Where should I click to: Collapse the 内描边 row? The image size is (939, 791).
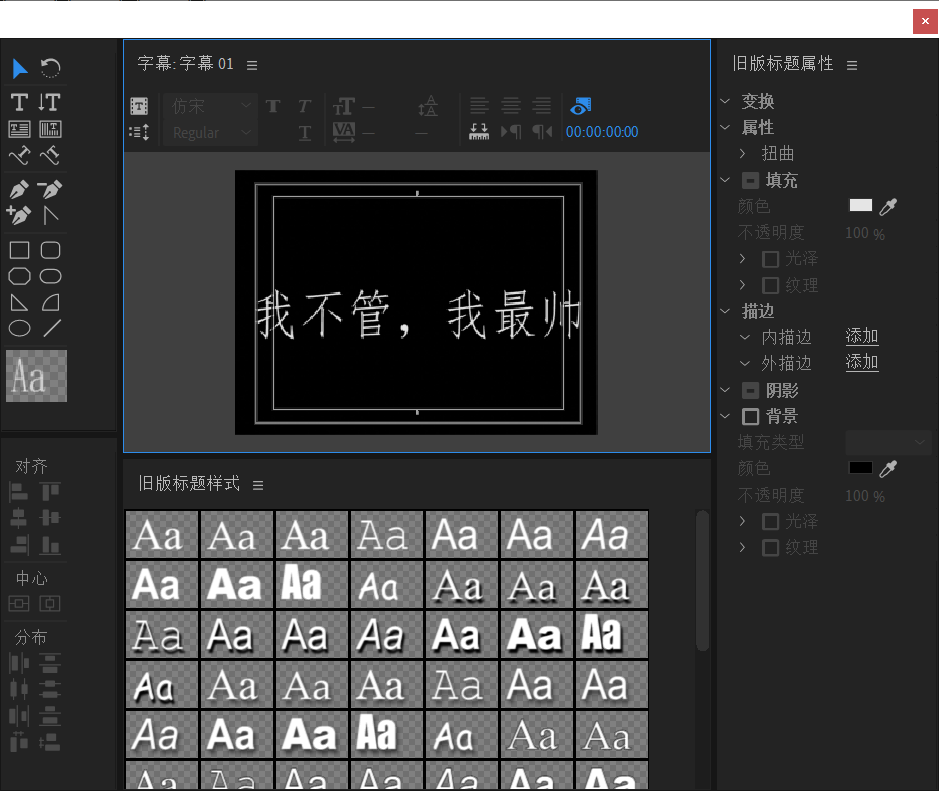pos(745,338)
